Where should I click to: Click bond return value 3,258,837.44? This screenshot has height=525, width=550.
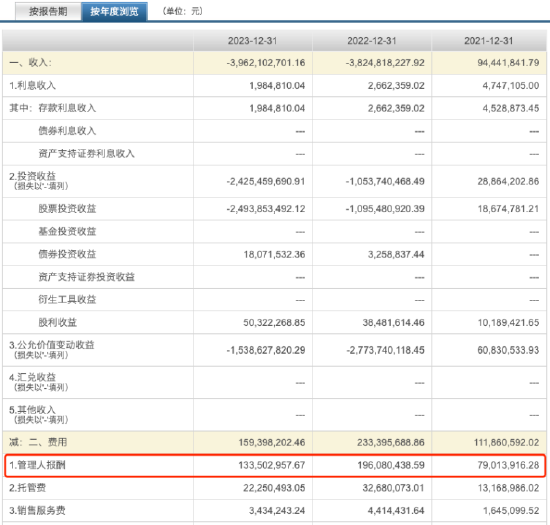click(x=396, y=254)
